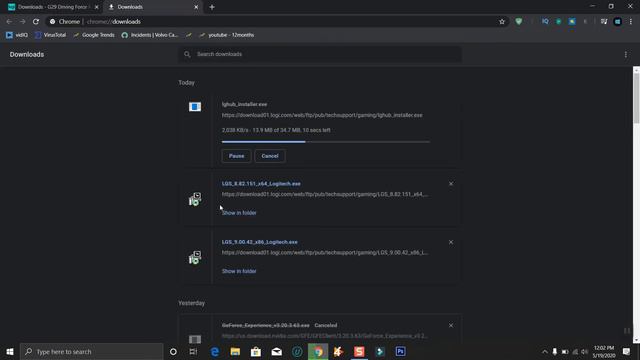The image size is (640, 360).
Task: Open the Windows Start menu
Action: click(10, 351)
